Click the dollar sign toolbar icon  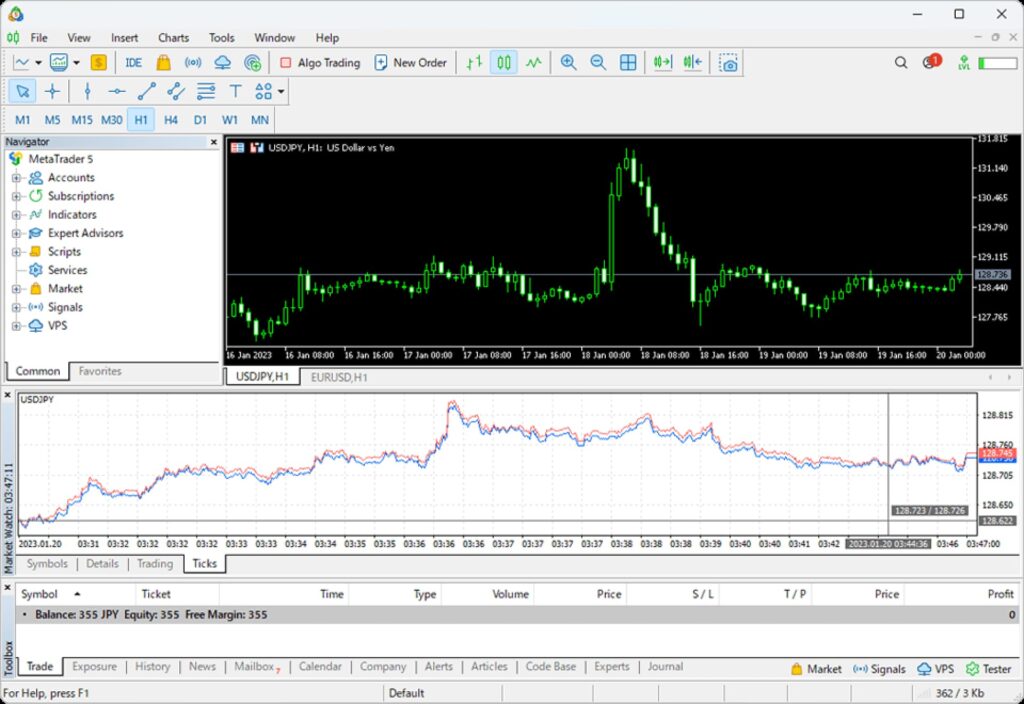tap(99, 63)
